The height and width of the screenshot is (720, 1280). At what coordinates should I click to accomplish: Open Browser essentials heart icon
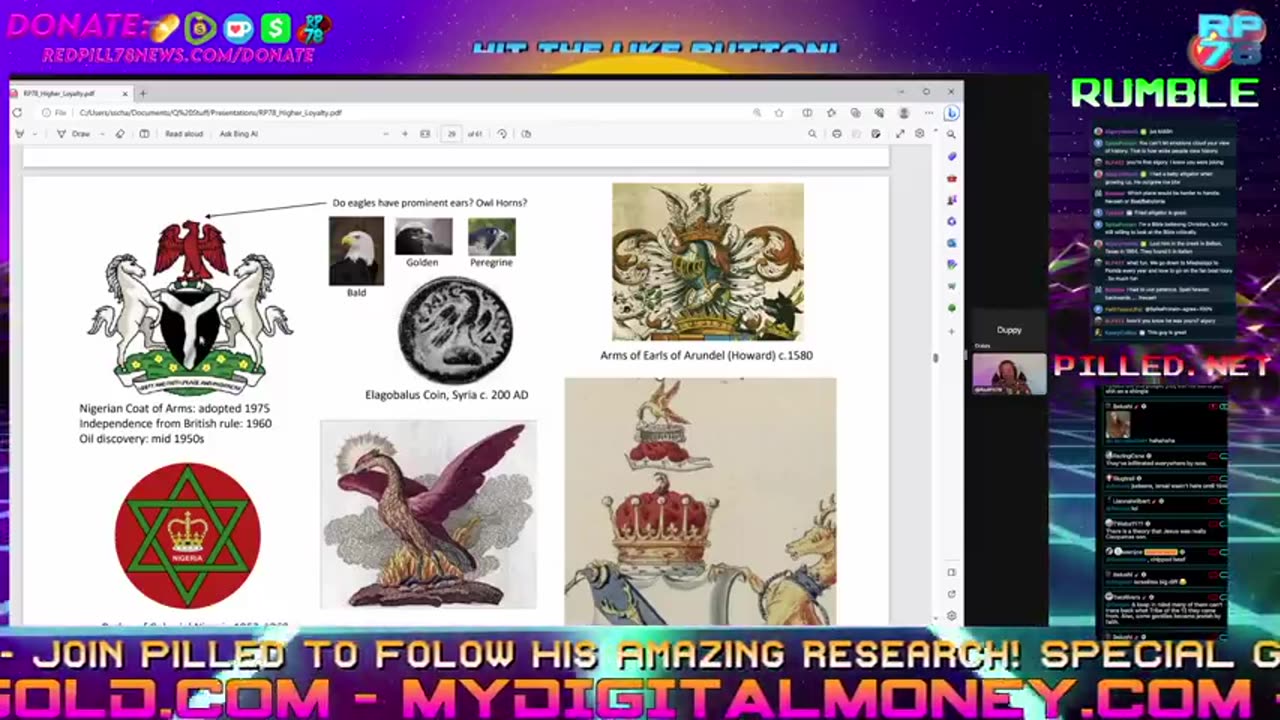pos(879,113)
